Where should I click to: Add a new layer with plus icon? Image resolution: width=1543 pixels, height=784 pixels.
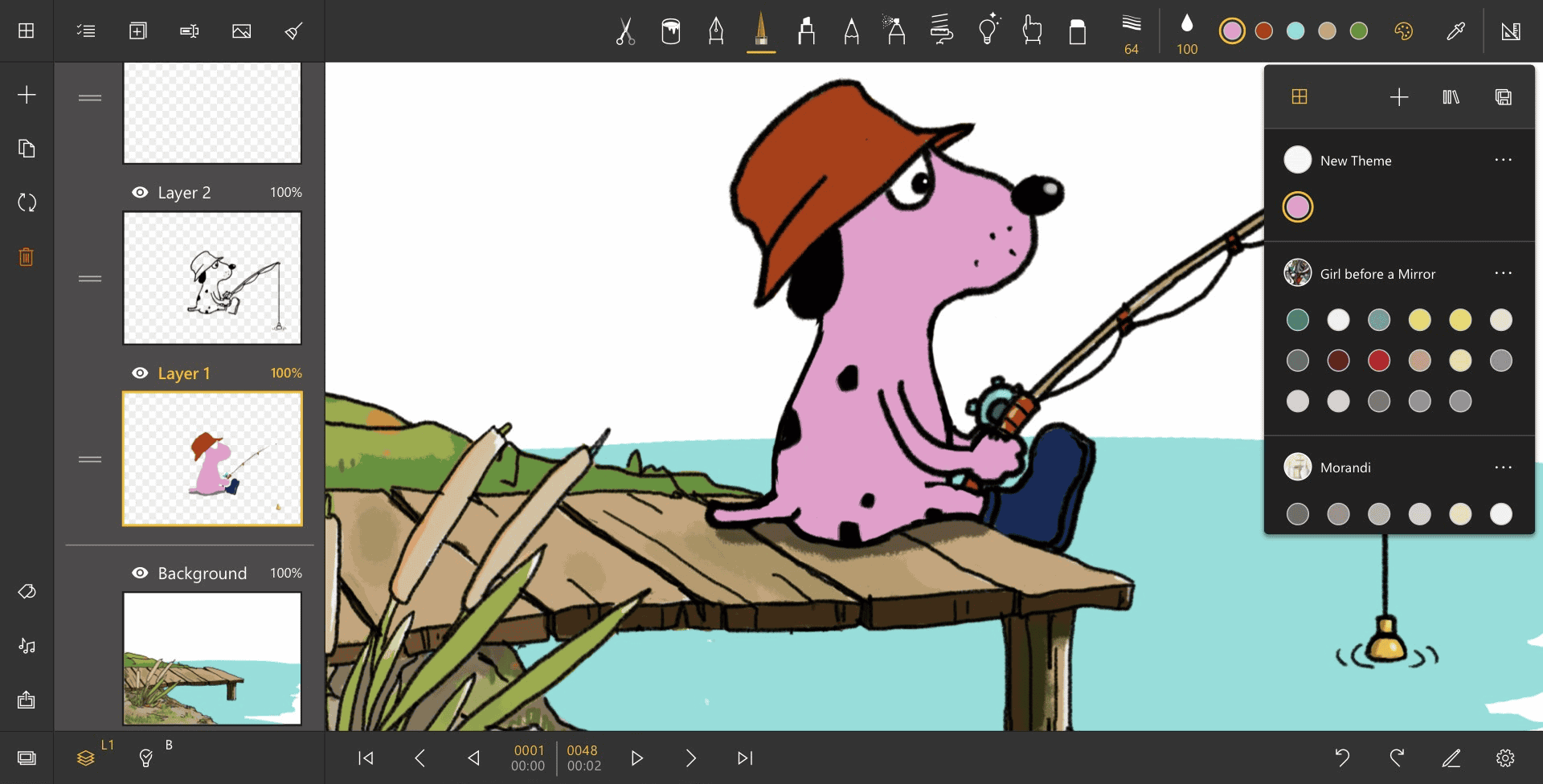[x=27, y=95]
